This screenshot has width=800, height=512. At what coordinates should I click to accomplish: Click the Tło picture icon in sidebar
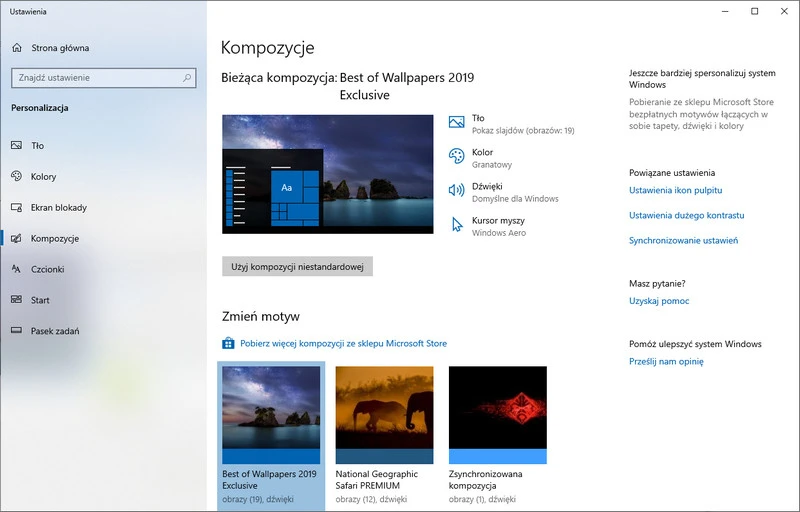click(x=16, y=145)
